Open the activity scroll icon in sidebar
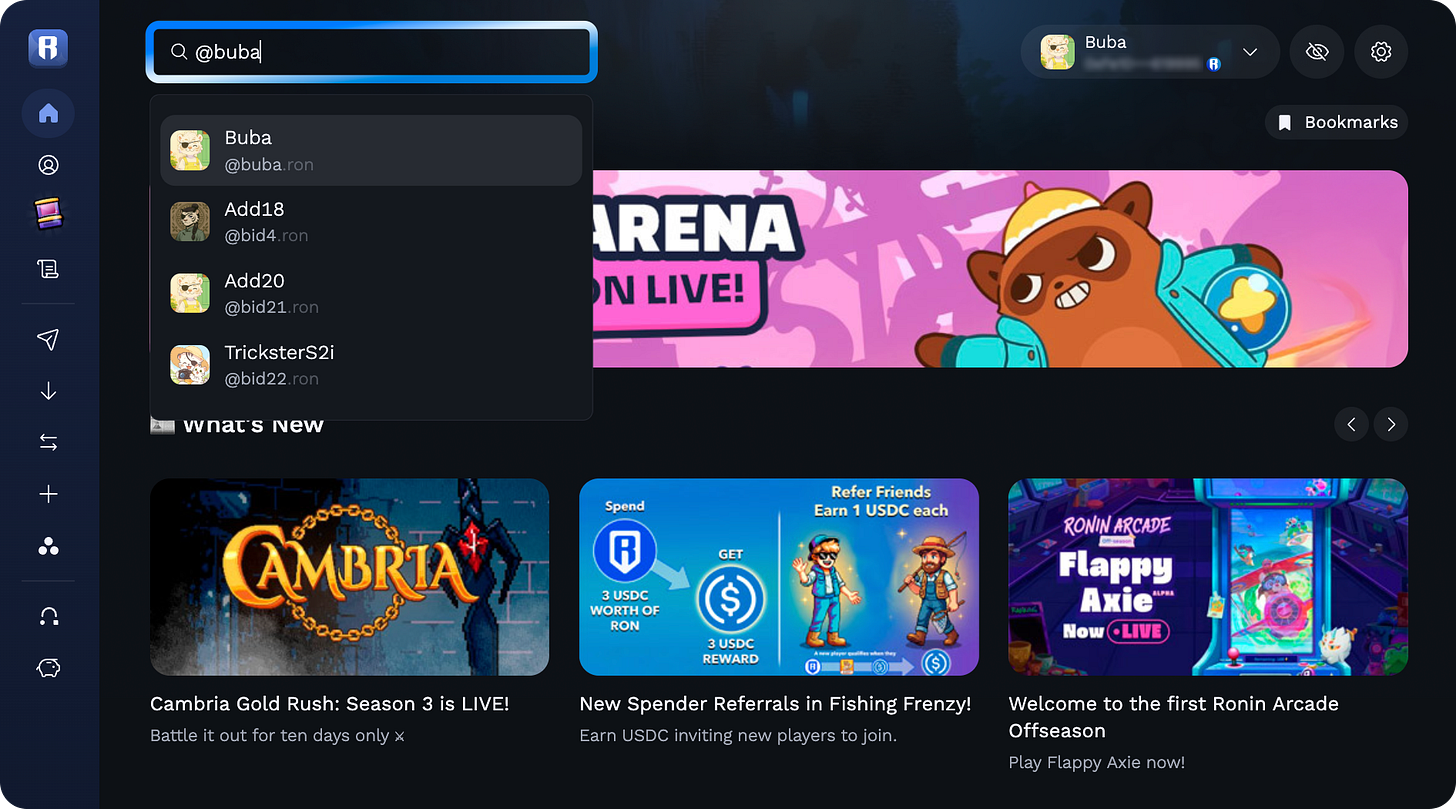The width and height of the screenshot is (1456, 809). tap(48, 268)
